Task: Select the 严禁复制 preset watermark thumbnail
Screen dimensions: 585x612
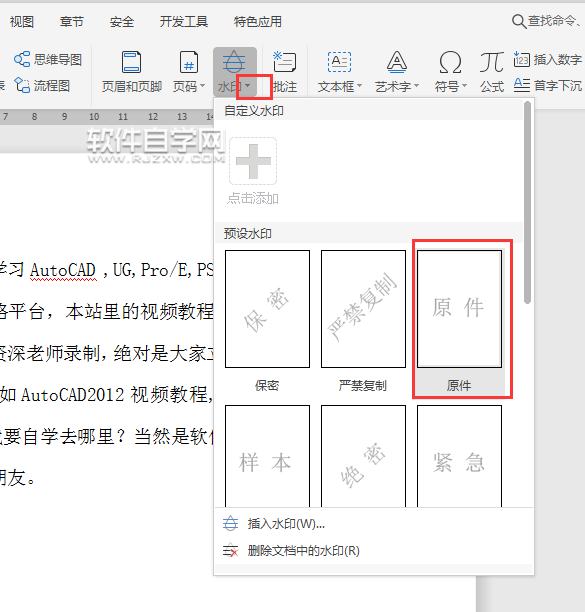Action: click(x=363, y=309)
